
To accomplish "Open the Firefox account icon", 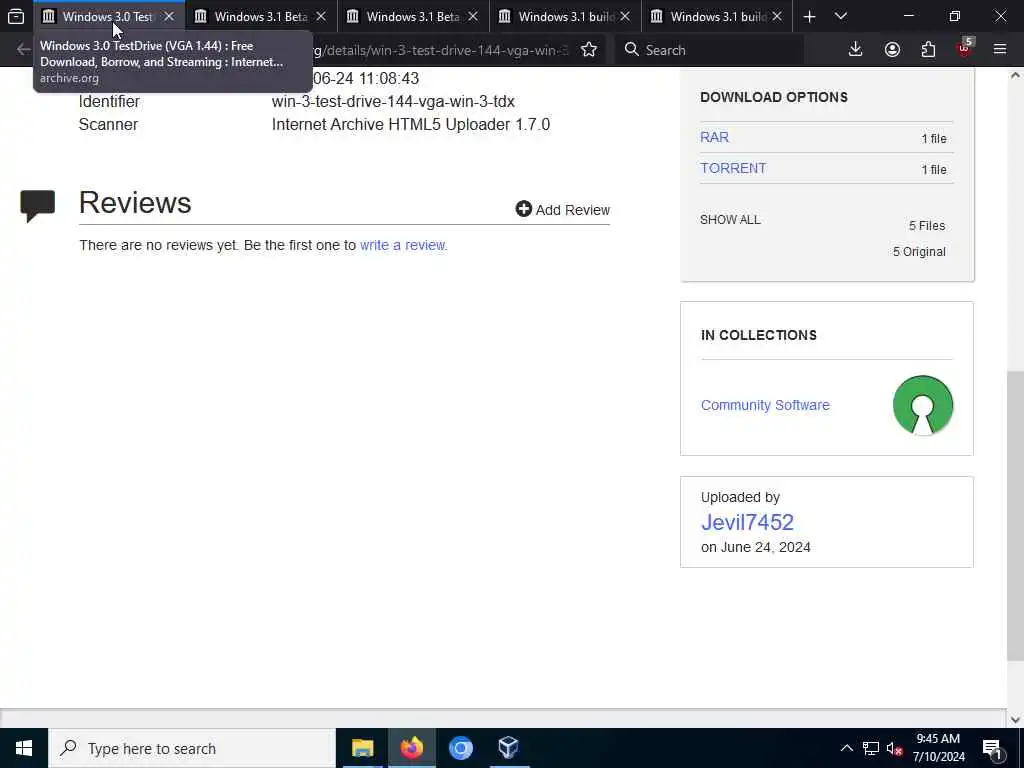I will 892,50.
